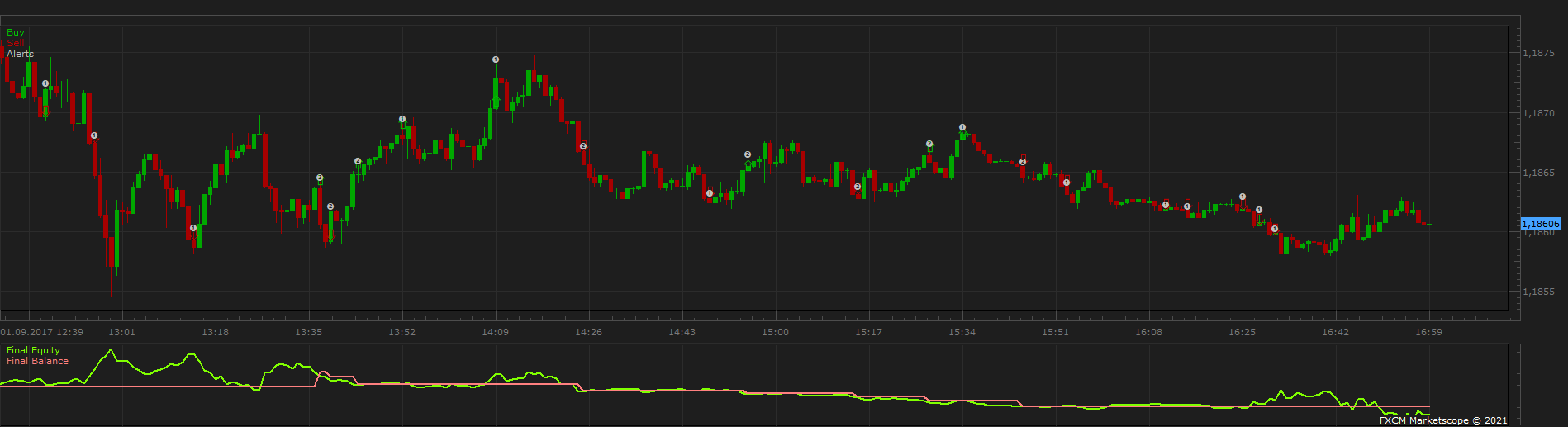Screen dimensions: 1568x427
Task: Click the 13:01 time axis label
Action: 121,332
